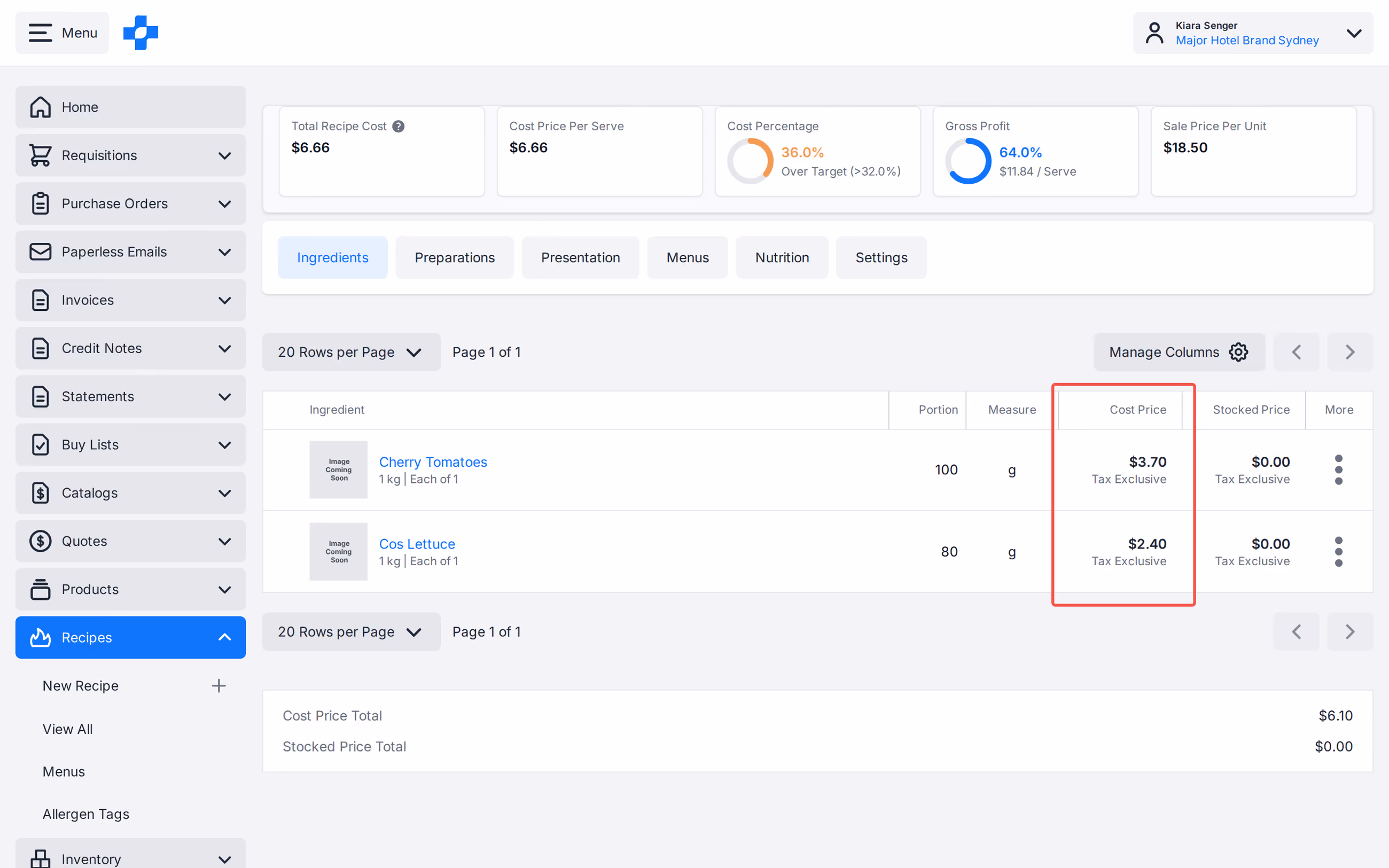
Task: Open the Cherry Tomatoes ingredient link
Action: [x=433, y=462]
